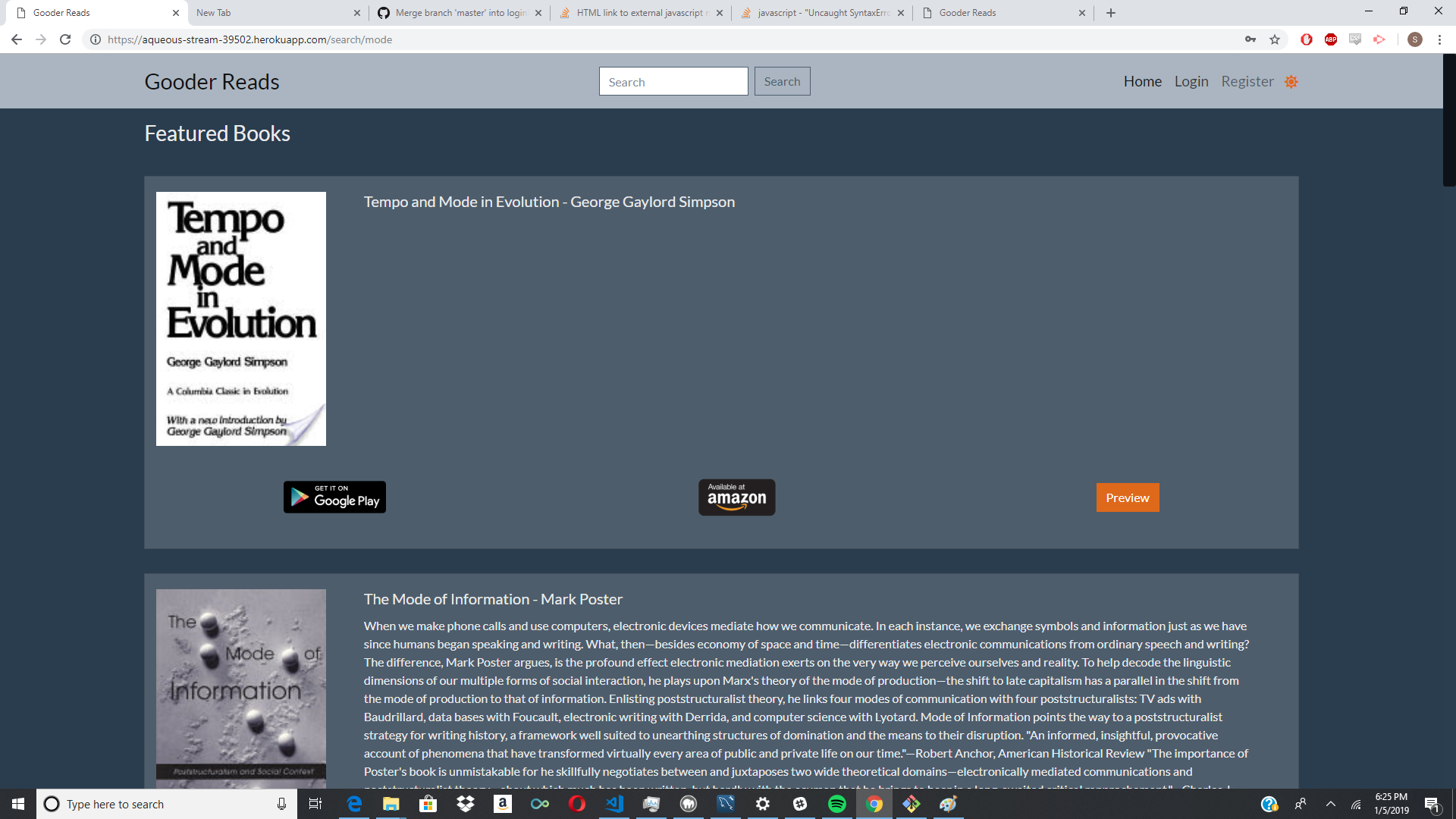Viewport: 1456px width, 819px height.
Task: Click the Tempo and Mode book cover
Action: (241, 318)
